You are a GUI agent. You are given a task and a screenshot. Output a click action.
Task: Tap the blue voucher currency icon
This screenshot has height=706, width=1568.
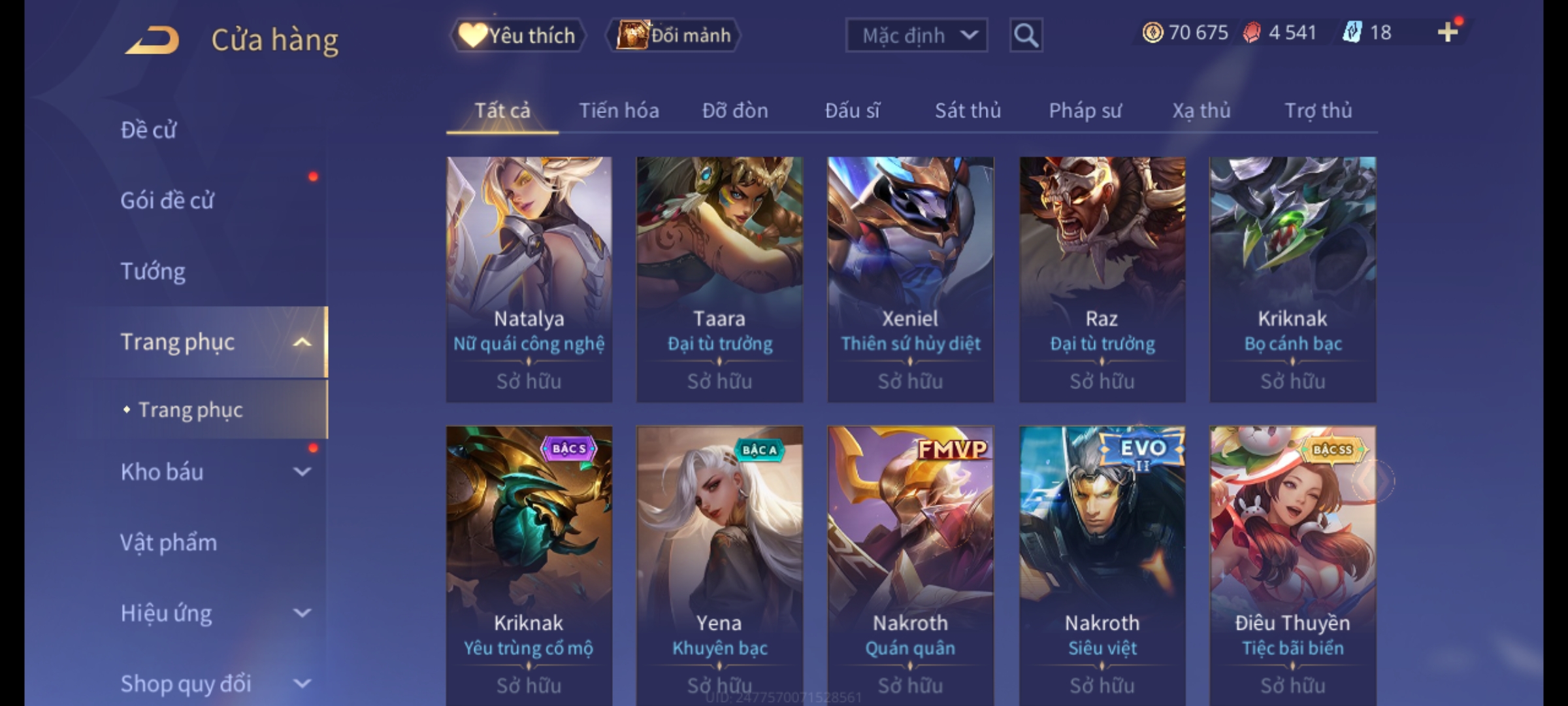[x=1352, y=33]
